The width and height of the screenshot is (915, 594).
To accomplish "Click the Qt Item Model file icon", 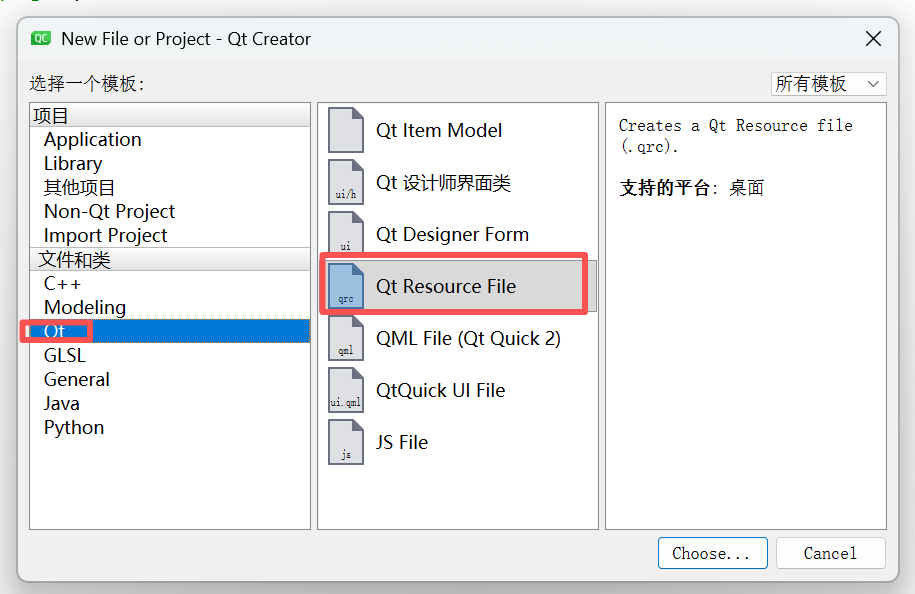I will [x=345, y=130].
